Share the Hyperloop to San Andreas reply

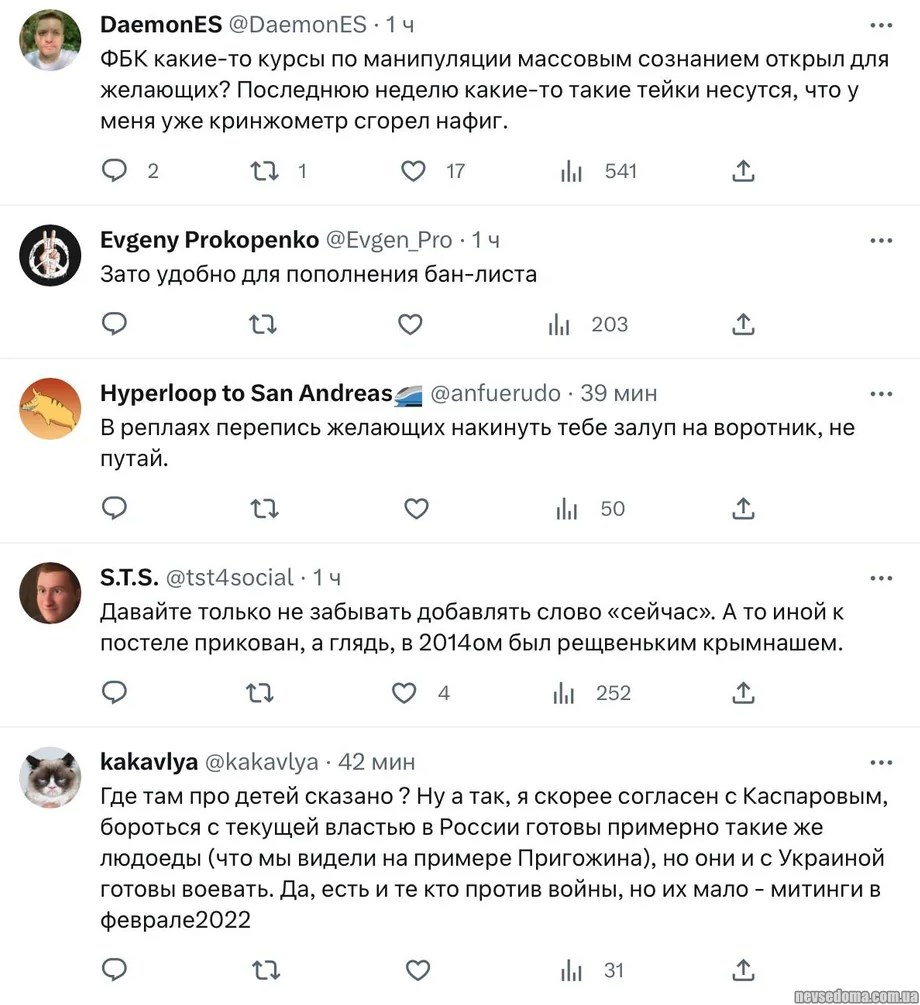(x=742, y=508)
